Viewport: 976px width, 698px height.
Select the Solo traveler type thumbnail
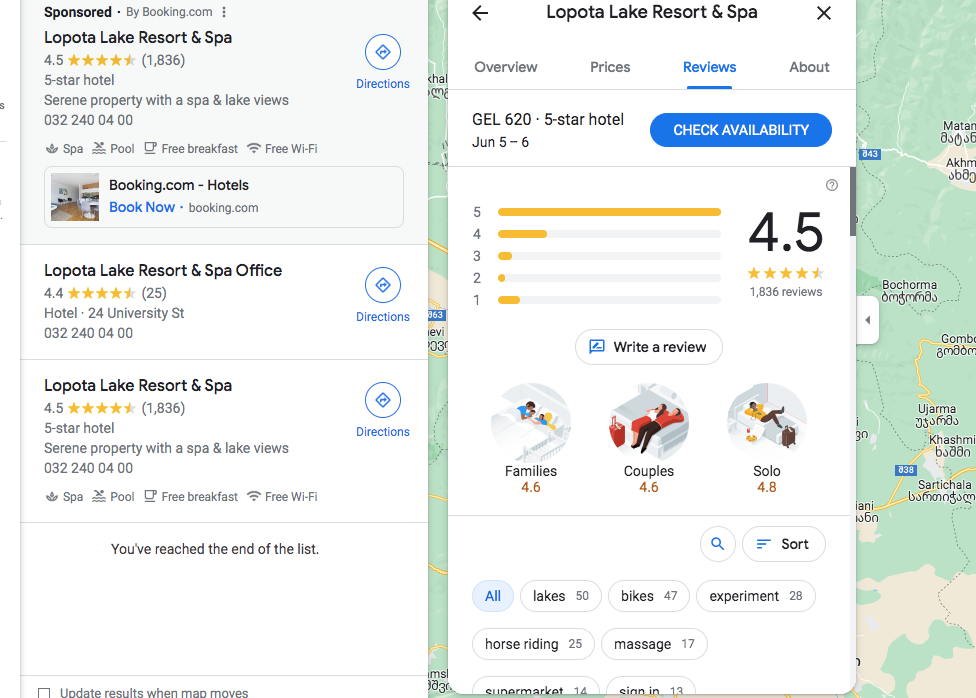point(767,423)
